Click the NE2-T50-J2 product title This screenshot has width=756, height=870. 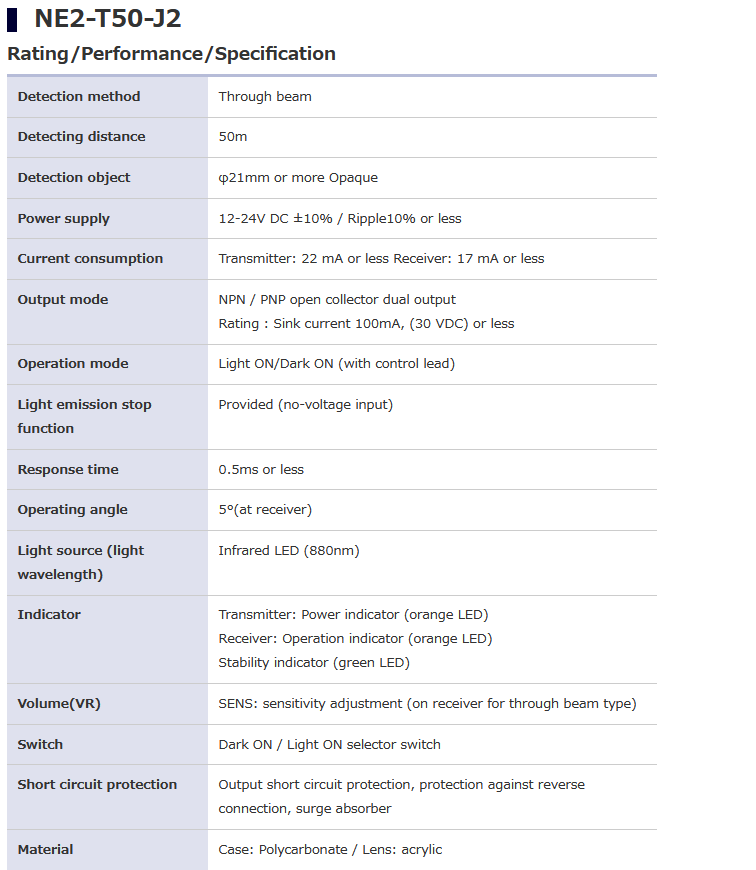(x=94, y=19)
